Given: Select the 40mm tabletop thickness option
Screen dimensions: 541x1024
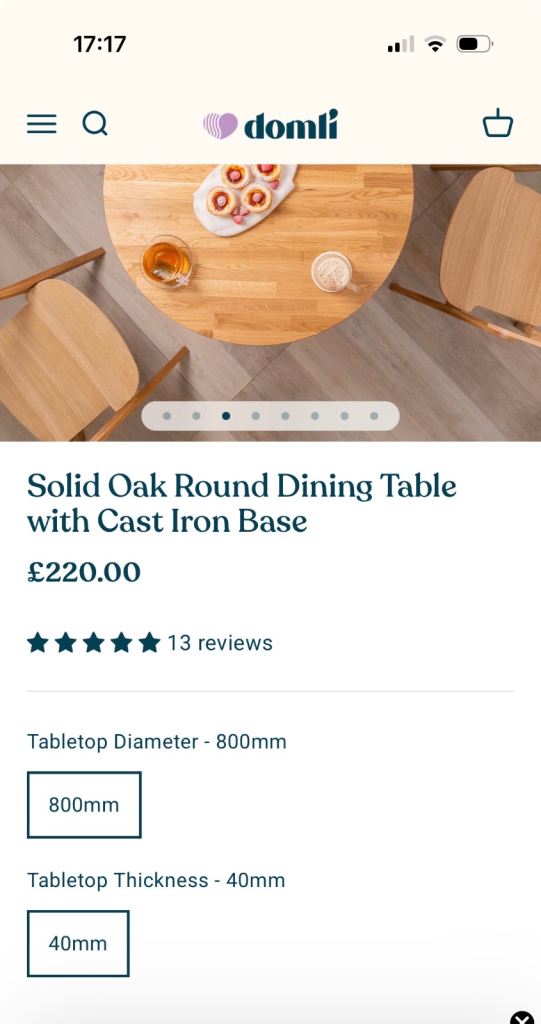Looking at the screenshot, I should [78, 943].
